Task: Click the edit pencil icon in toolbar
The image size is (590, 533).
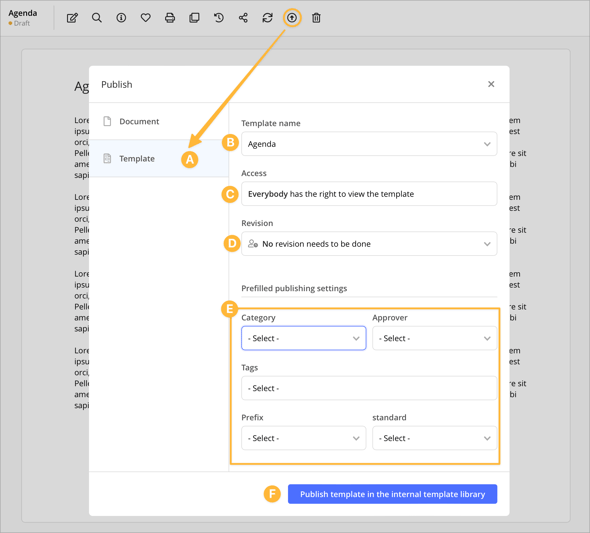Action: pyautogui.click(x=72, y=18)
